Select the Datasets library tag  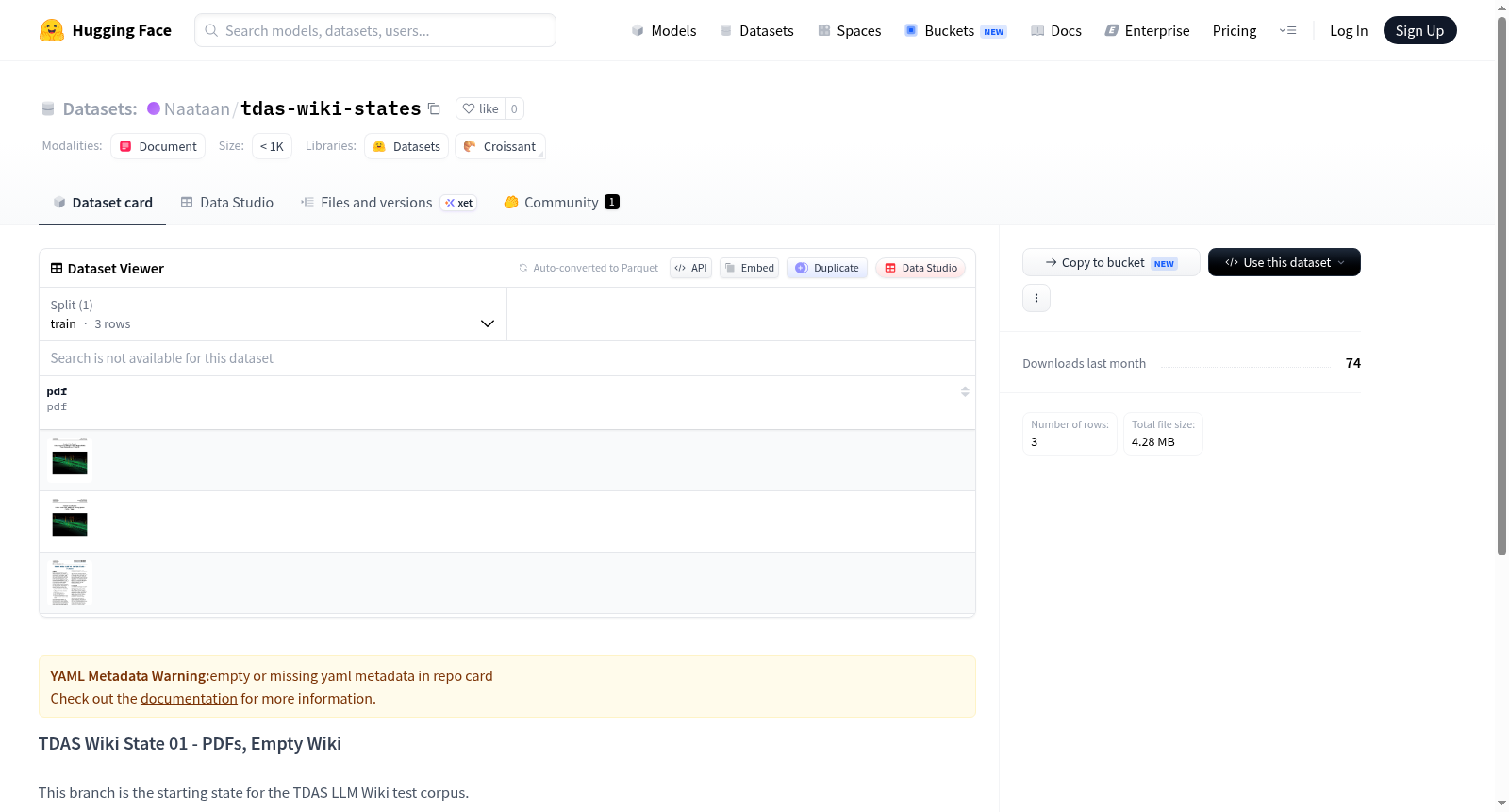[406, 146]
